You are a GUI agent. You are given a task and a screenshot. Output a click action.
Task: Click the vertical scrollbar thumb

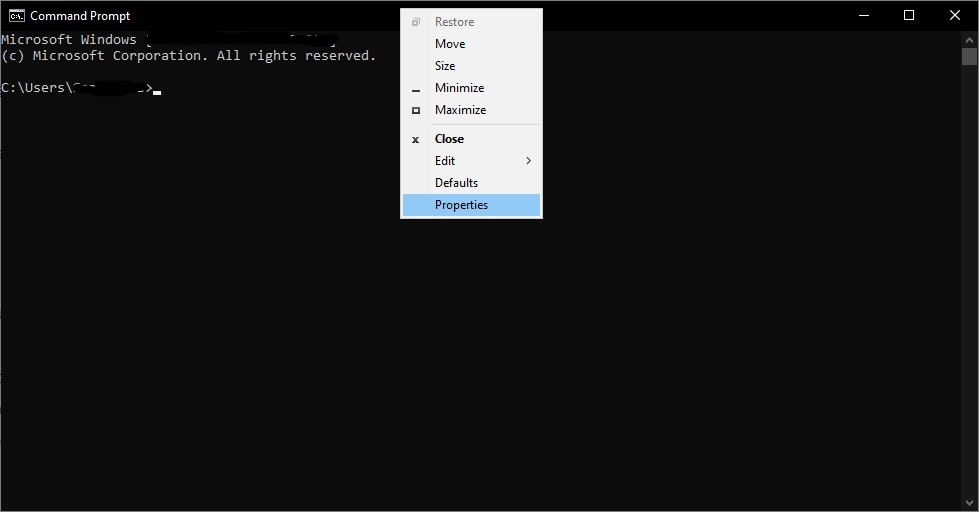[969, 56]
